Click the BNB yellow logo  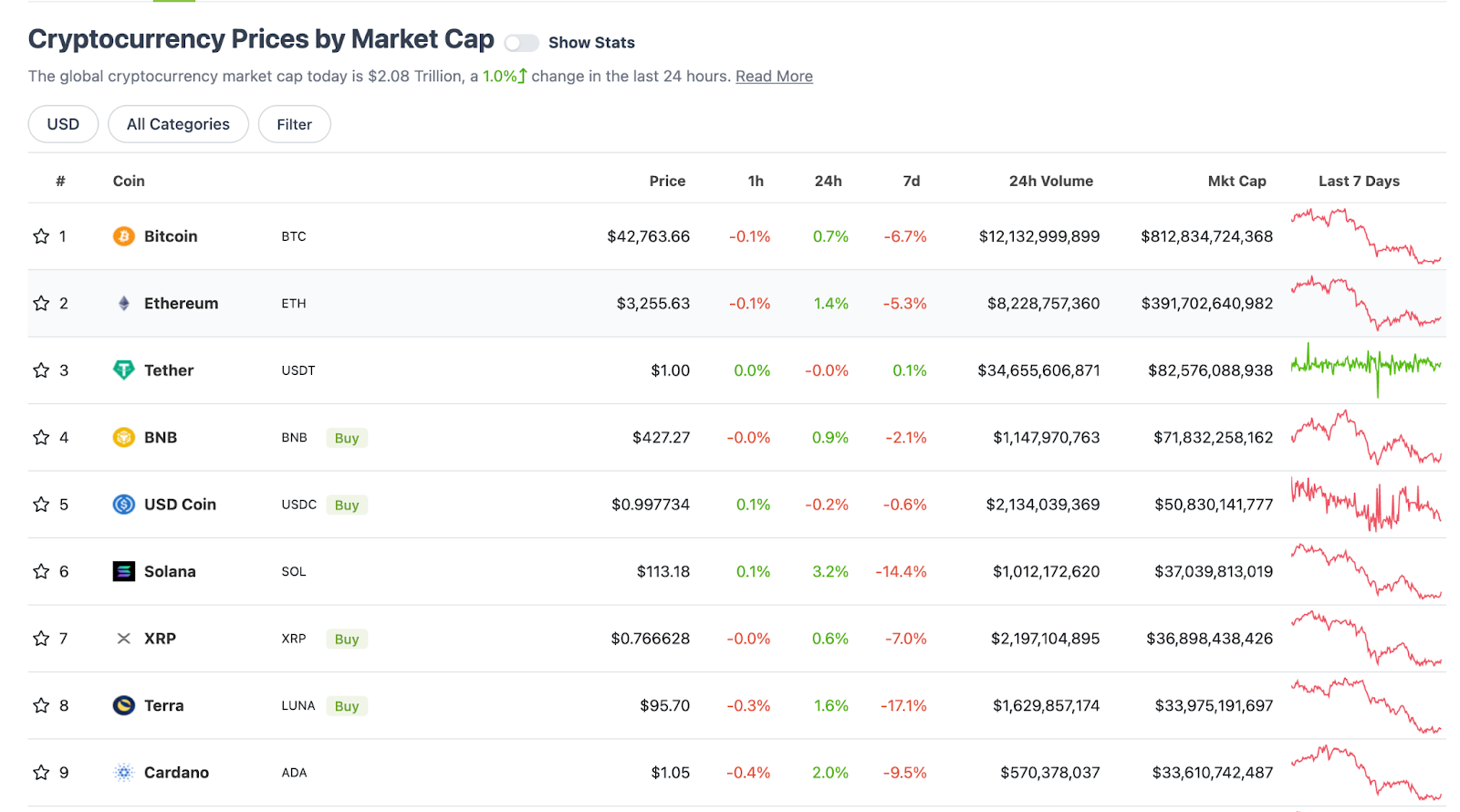124,437
